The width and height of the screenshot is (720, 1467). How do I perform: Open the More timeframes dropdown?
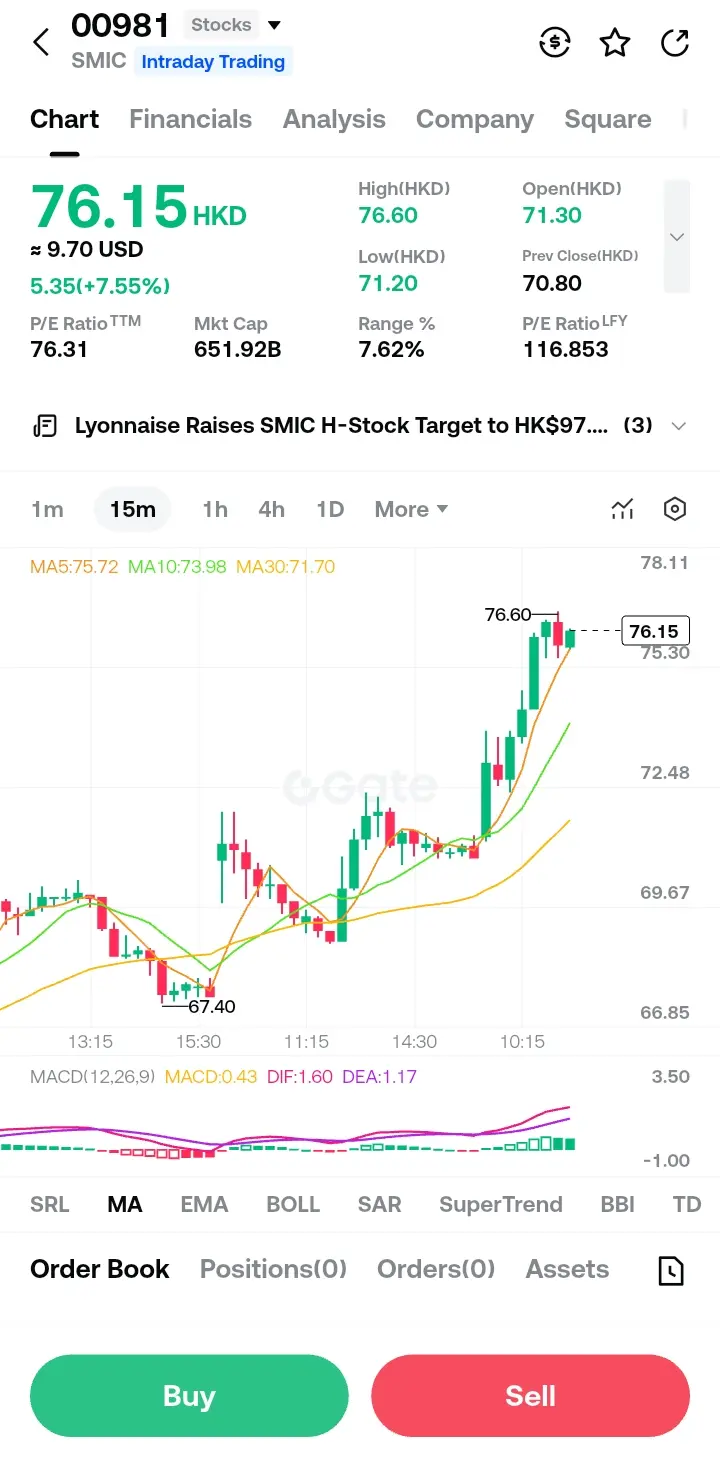[411, 509]
